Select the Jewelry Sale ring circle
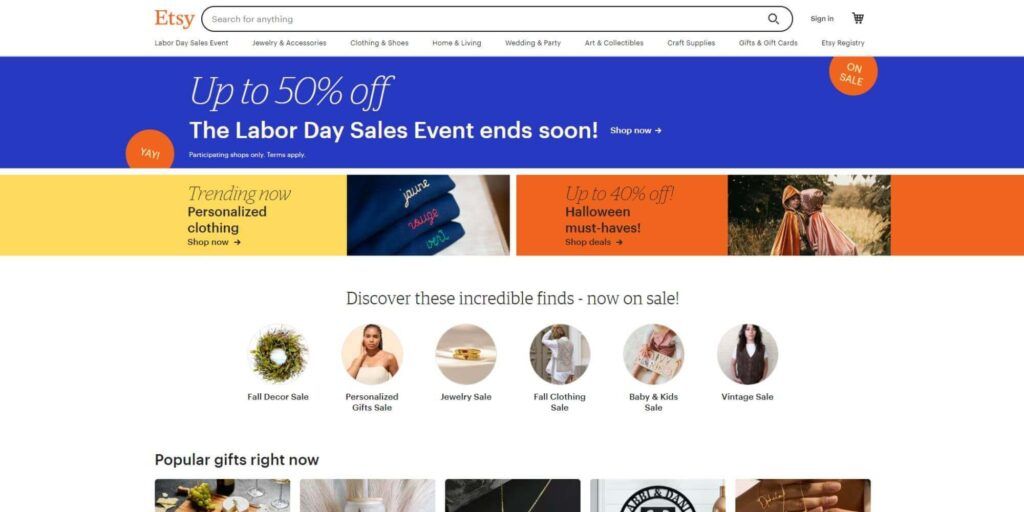This screenshot has width=1024, height=512. (x=466, y=355)
